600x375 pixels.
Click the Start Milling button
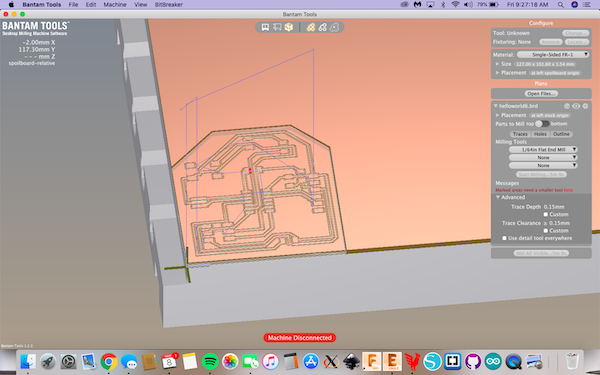point(541,174)
